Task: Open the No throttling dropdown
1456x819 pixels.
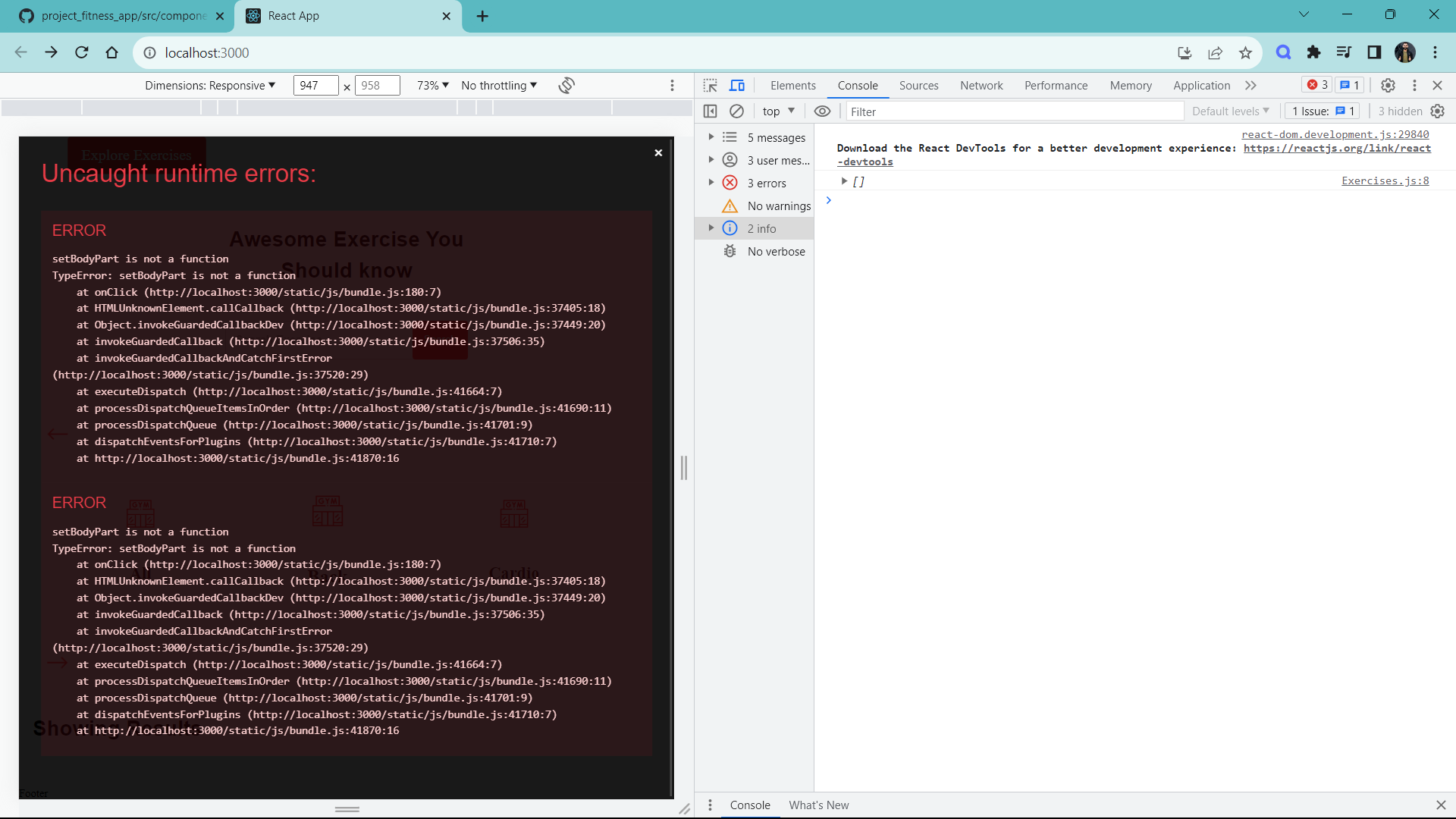Action: click(x=498, y=85)
